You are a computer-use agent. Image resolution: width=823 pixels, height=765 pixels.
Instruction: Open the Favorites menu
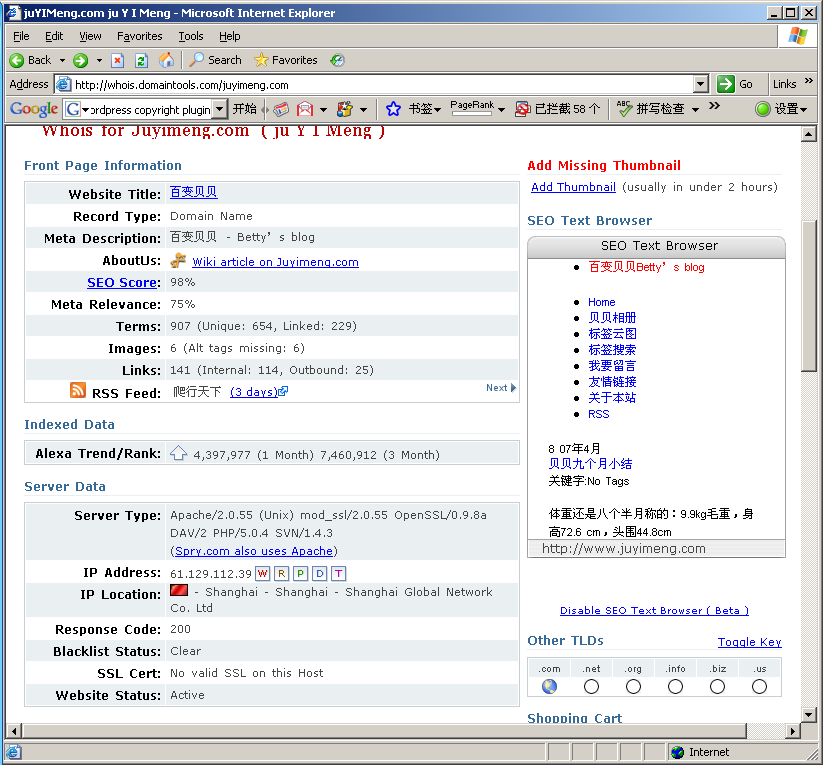pyautogui.click(x=140, y=36)
